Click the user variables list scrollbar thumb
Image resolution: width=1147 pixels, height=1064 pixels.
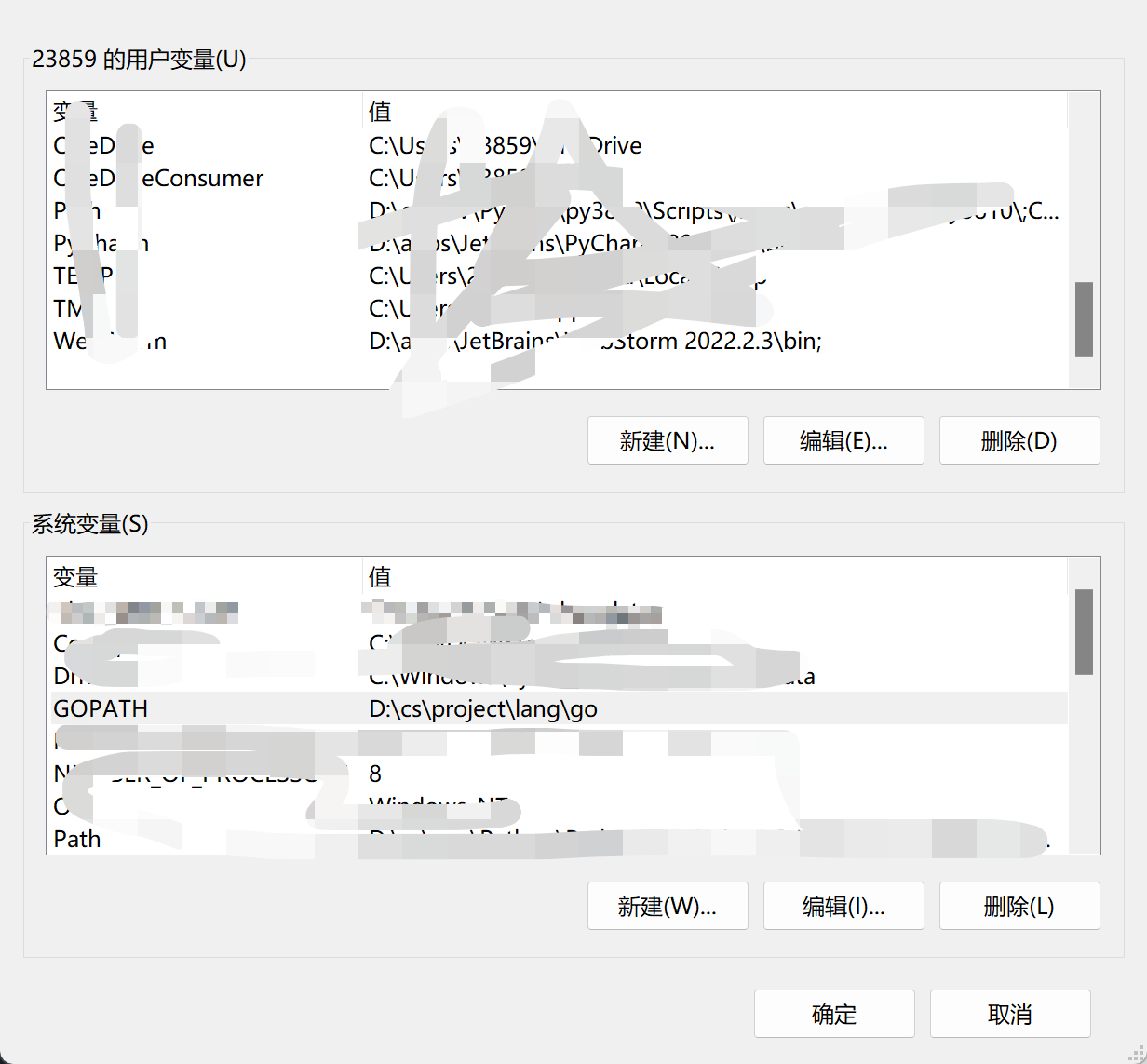click(x=1084, y=319)
